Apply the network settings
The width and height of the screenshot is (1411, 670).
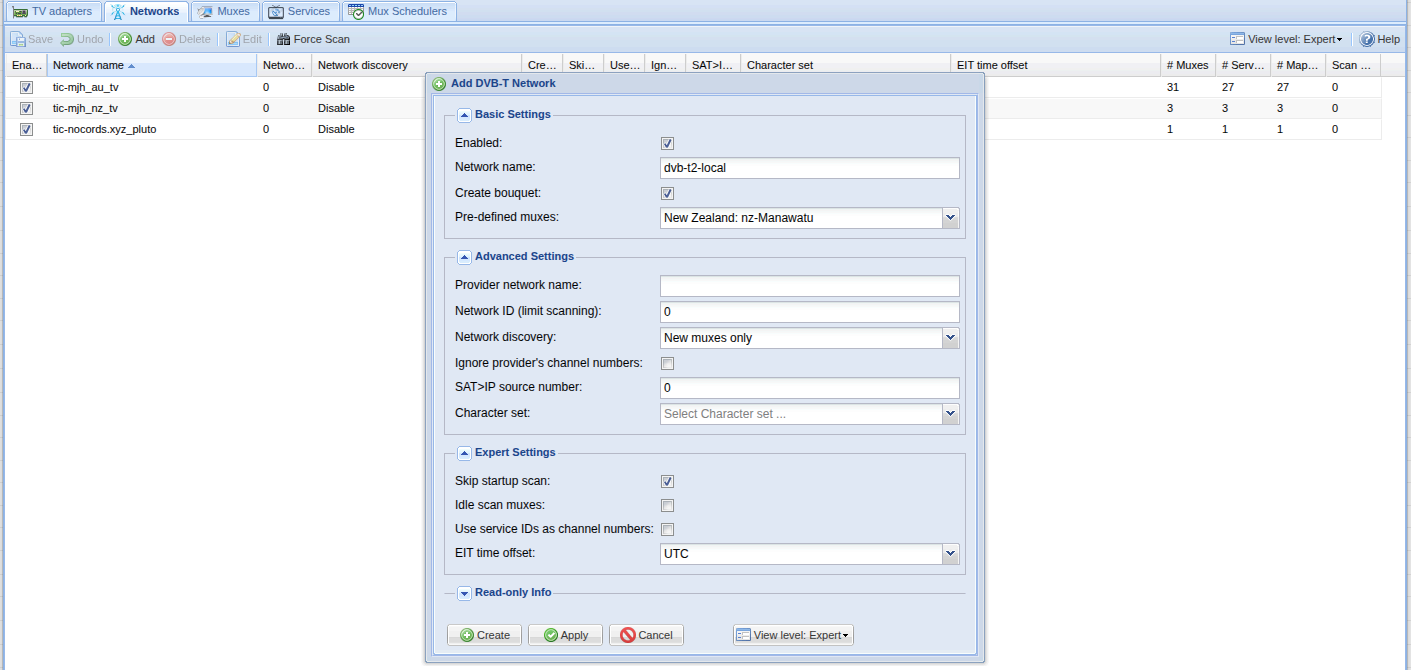click(565, 634)
